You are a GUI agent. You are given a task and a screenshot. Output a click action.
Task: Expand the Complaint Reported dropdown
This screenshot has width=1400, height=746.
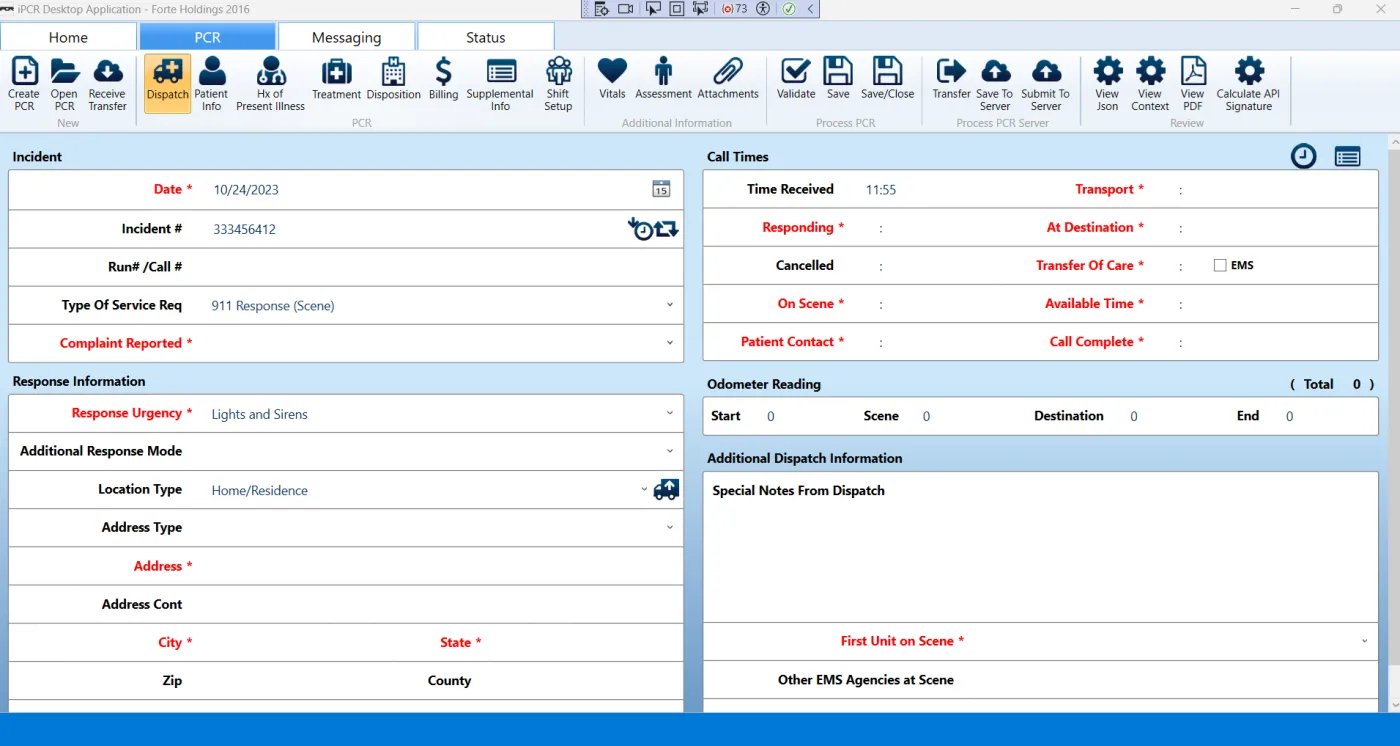coord(670,343)
